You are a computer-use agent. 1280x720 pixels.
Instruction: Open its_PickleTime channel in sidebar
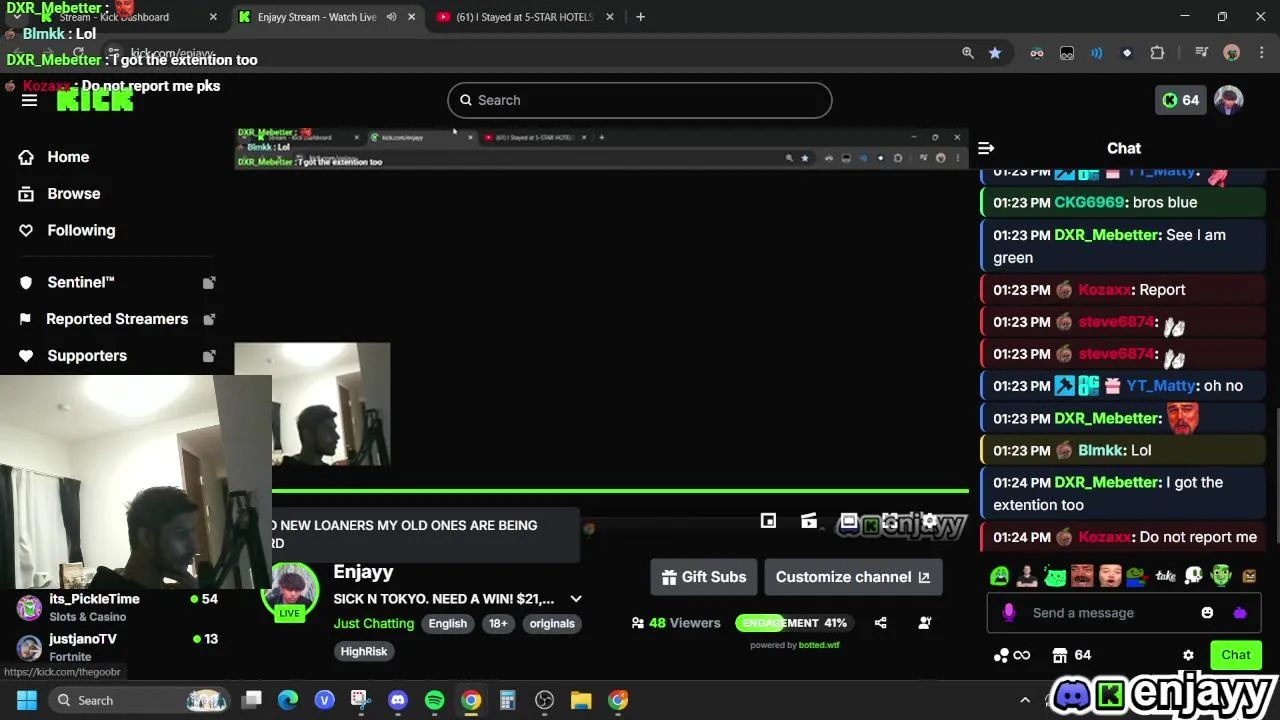tap(117, 607)
